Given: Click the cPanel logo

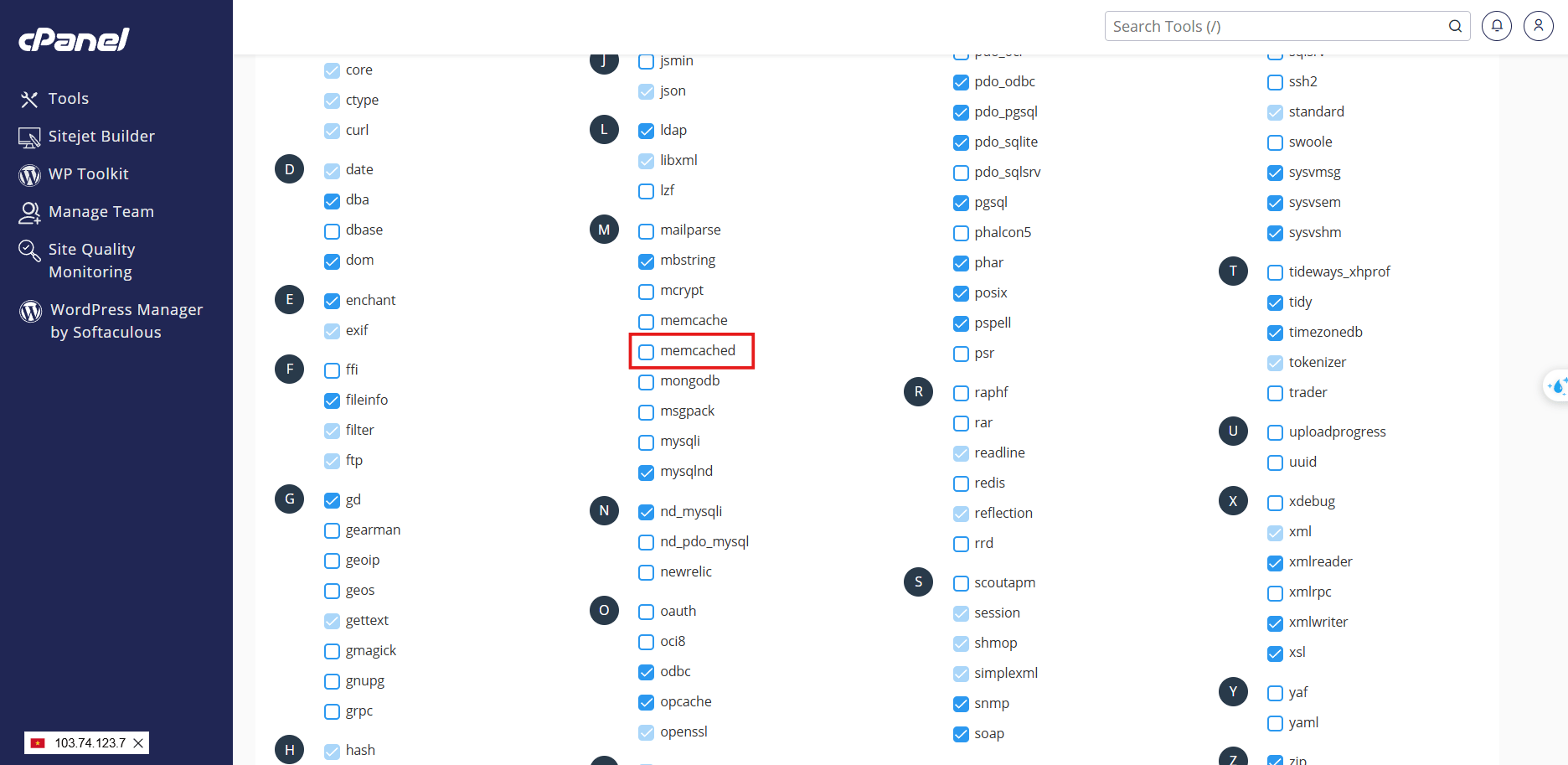Looking at the screenshot, I should click(x=74, y=39).
